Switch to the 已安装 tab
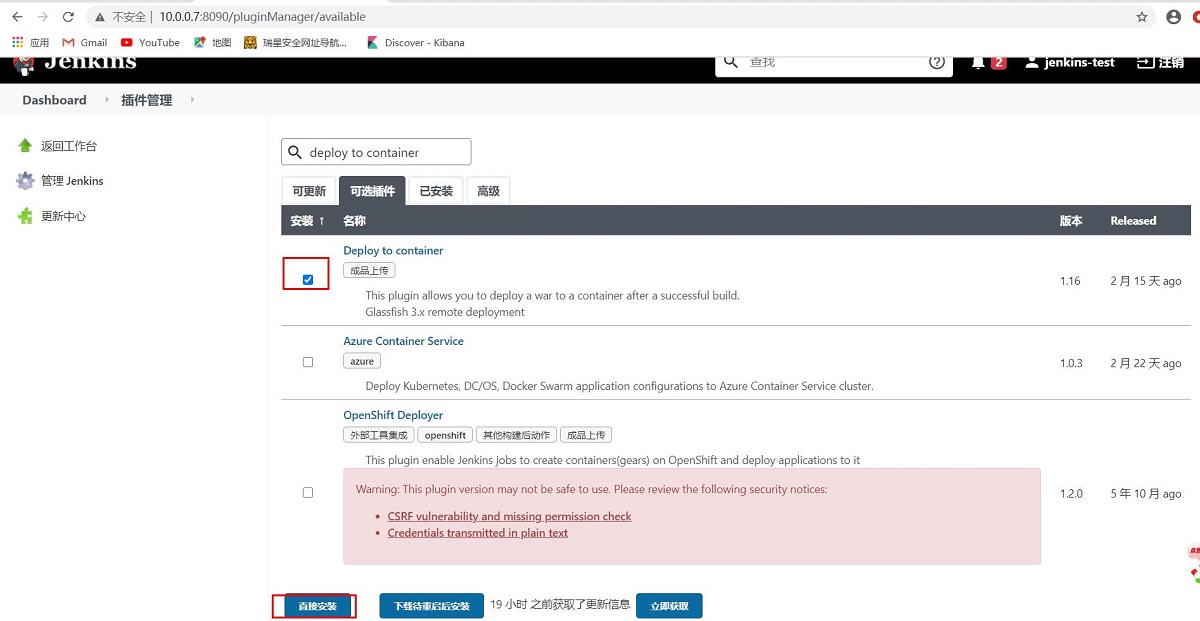 436,191
